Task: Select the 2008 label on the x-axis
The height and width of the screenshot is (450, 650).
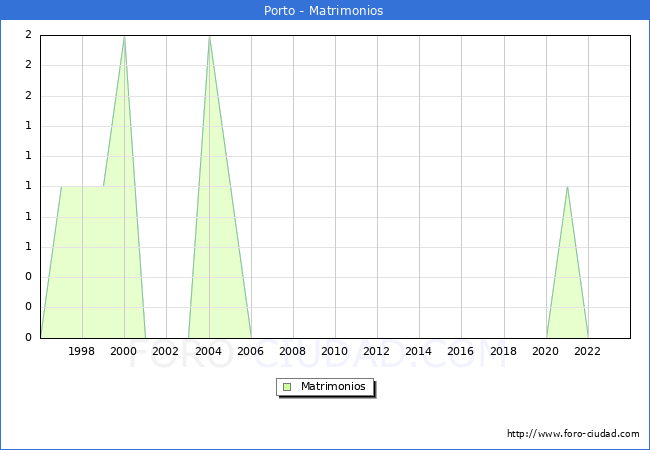Action: [292, 351]
